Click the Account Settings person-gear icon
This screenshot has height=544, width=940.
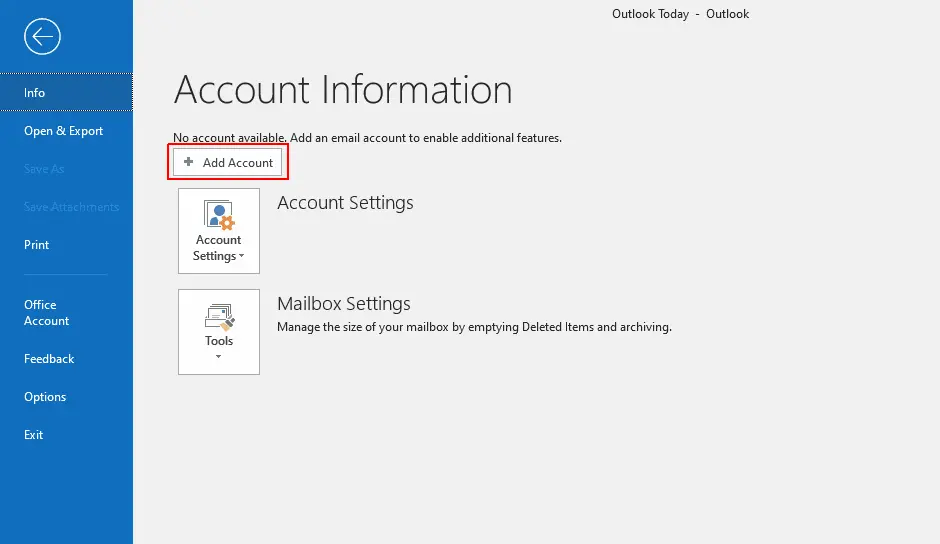(x=219, y=215)
